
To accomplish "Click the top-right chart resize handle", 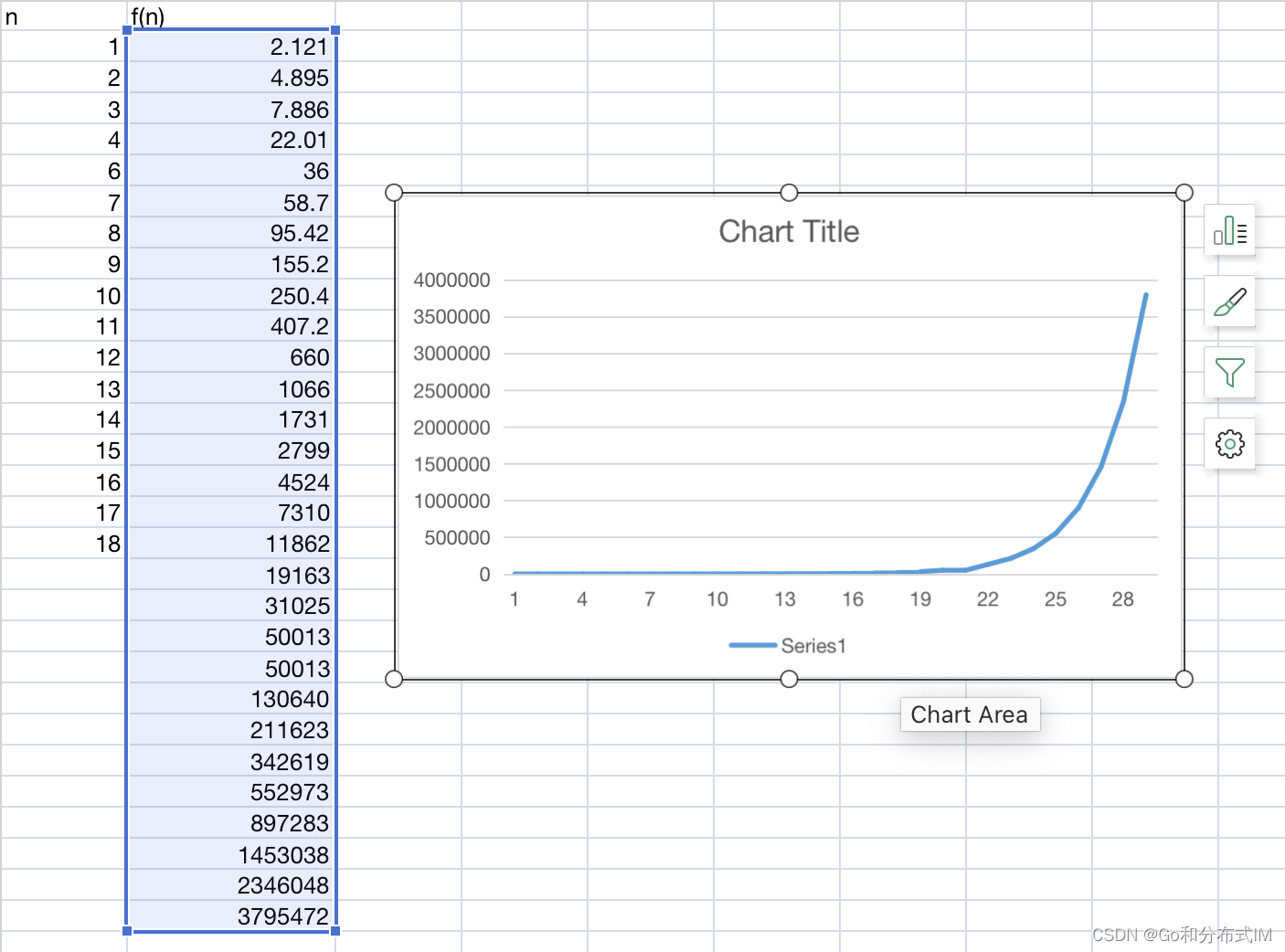I will 1184,192.
